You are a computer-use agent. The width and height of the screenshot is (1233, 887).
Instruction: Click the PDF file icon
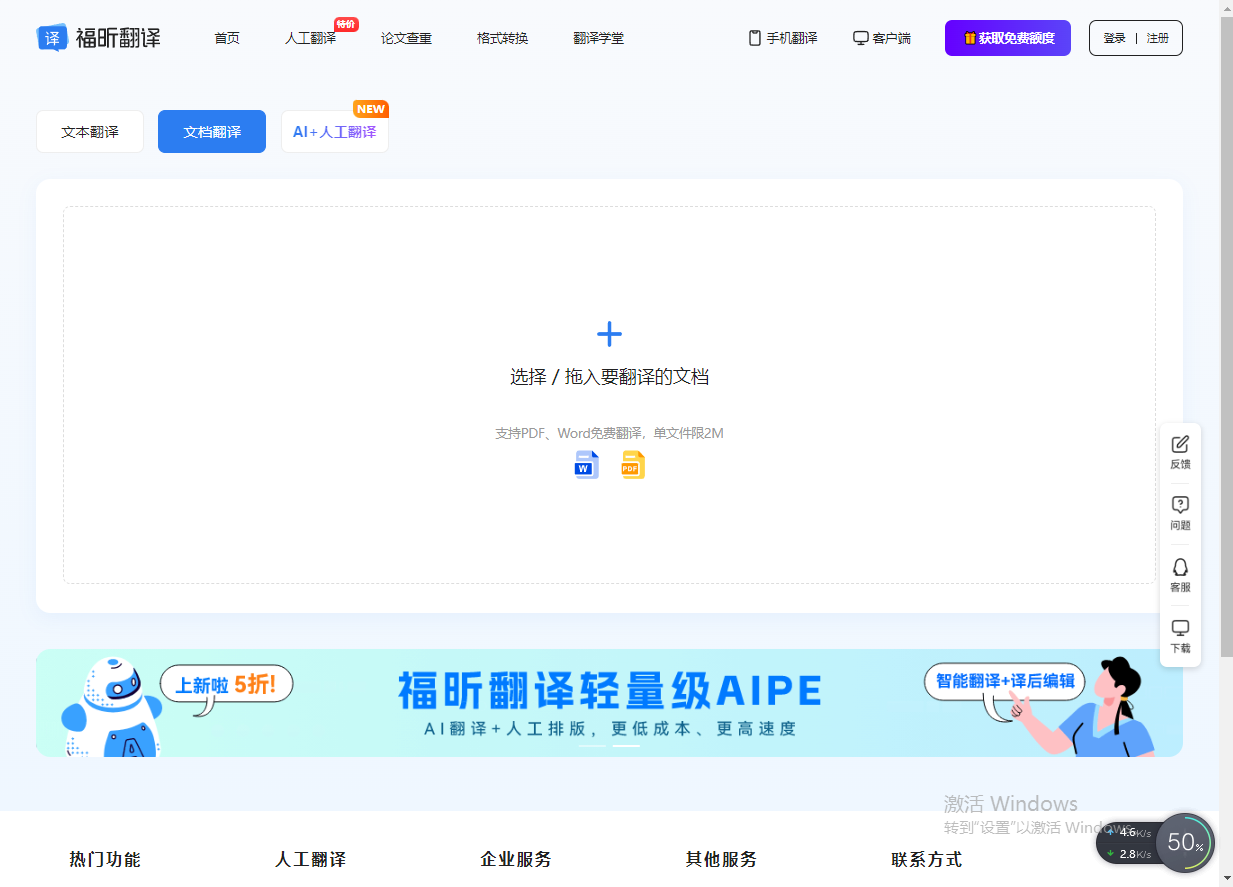pos(633,465)
